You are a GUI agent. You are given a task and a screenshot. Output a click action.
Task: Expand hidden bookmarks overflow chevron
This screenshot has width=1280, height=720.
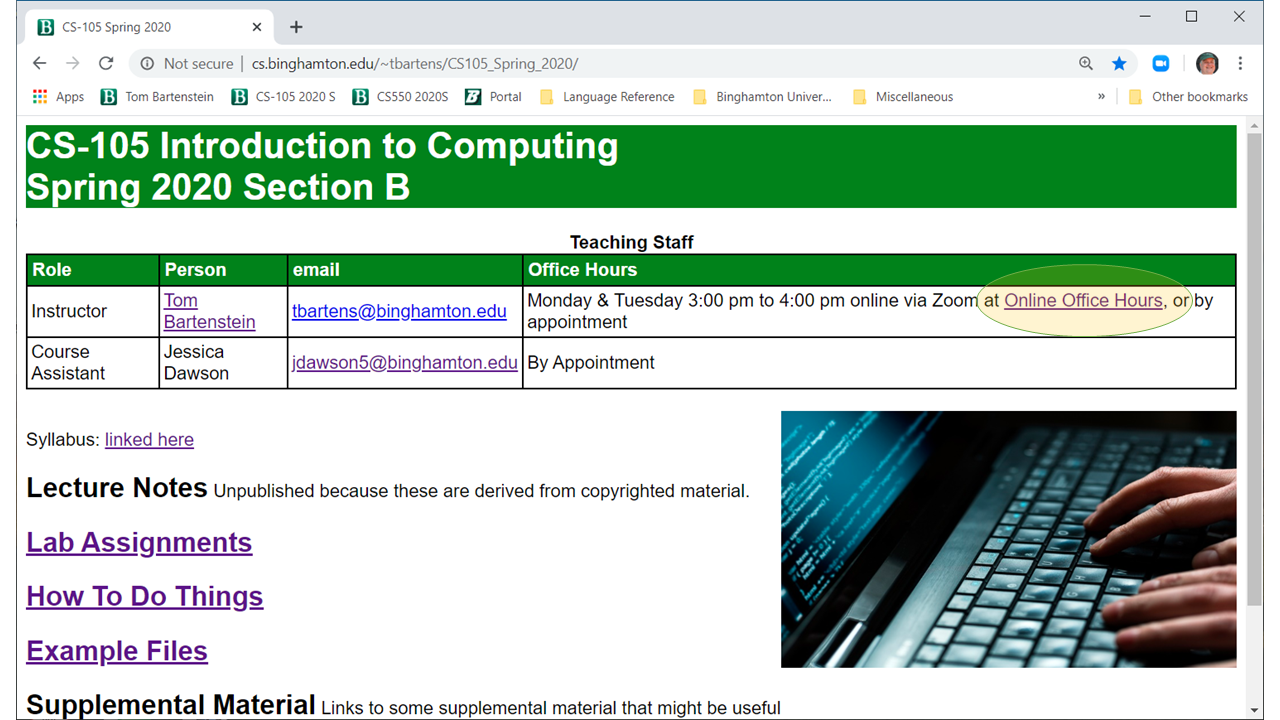(1101, 97)
